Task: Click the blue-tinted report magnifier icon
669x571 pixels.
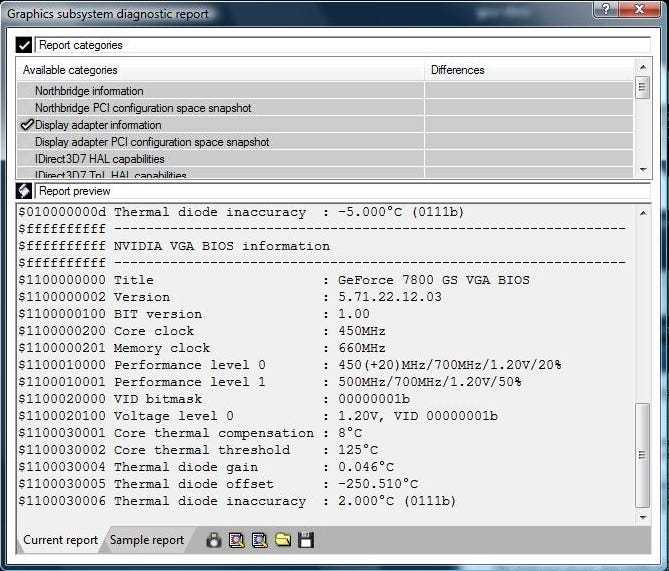Action: tap(260, 540)
